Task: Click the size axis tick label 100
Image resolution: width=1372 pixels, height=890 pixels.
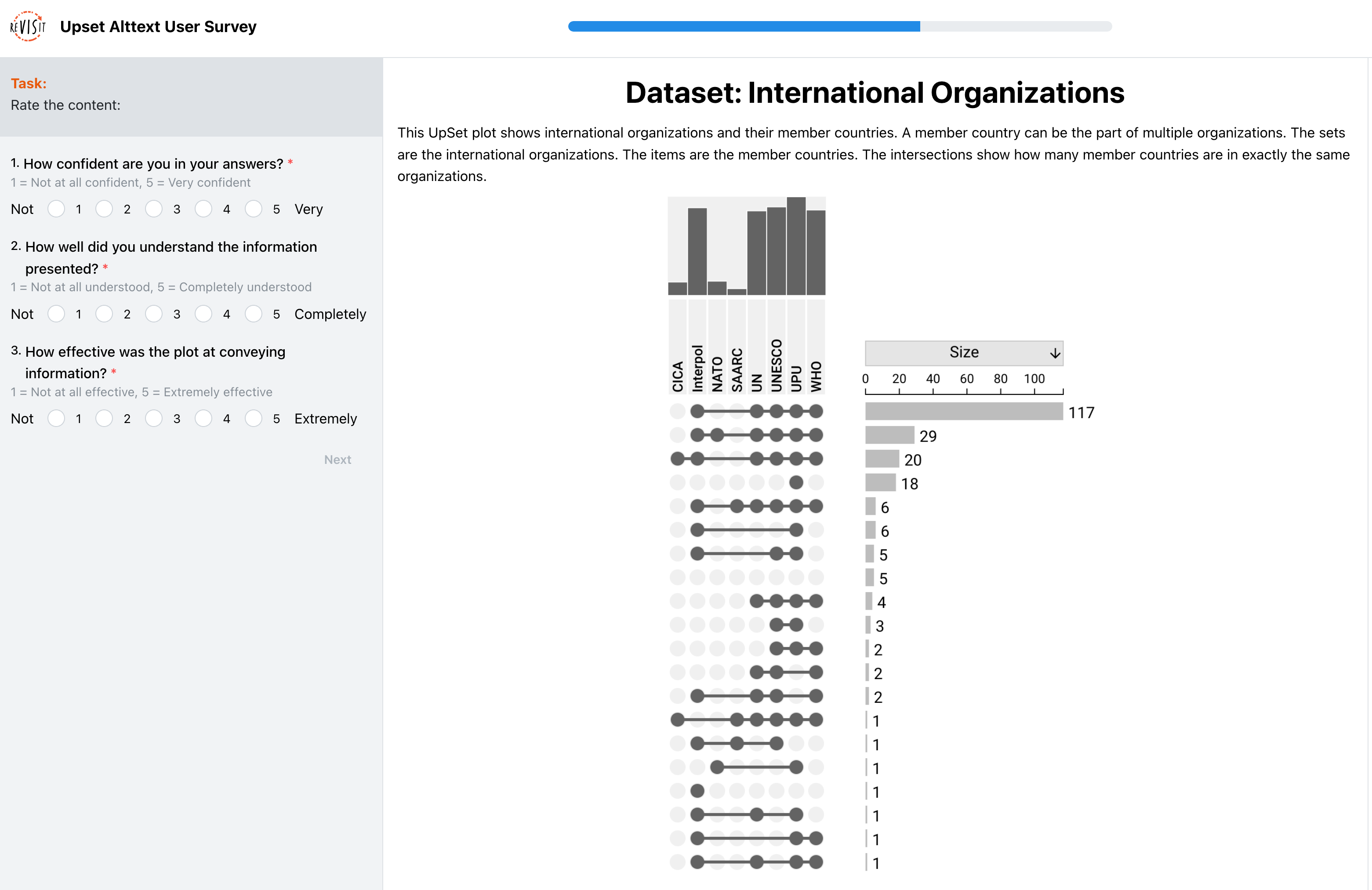Action: pos(1034,379)
